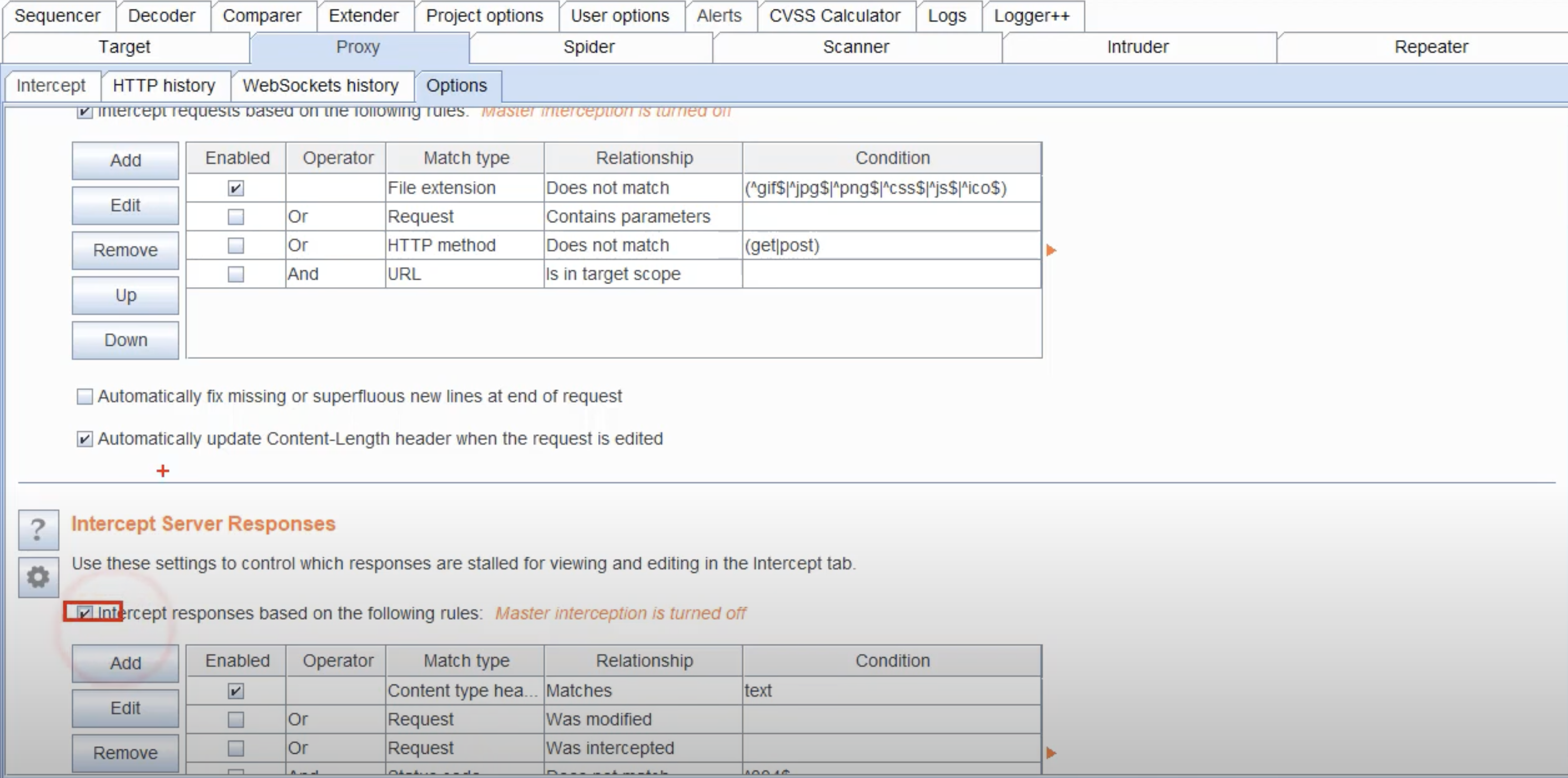
Task: Enable automatically fix missing new lines option
Action: (x=84, y=396)
